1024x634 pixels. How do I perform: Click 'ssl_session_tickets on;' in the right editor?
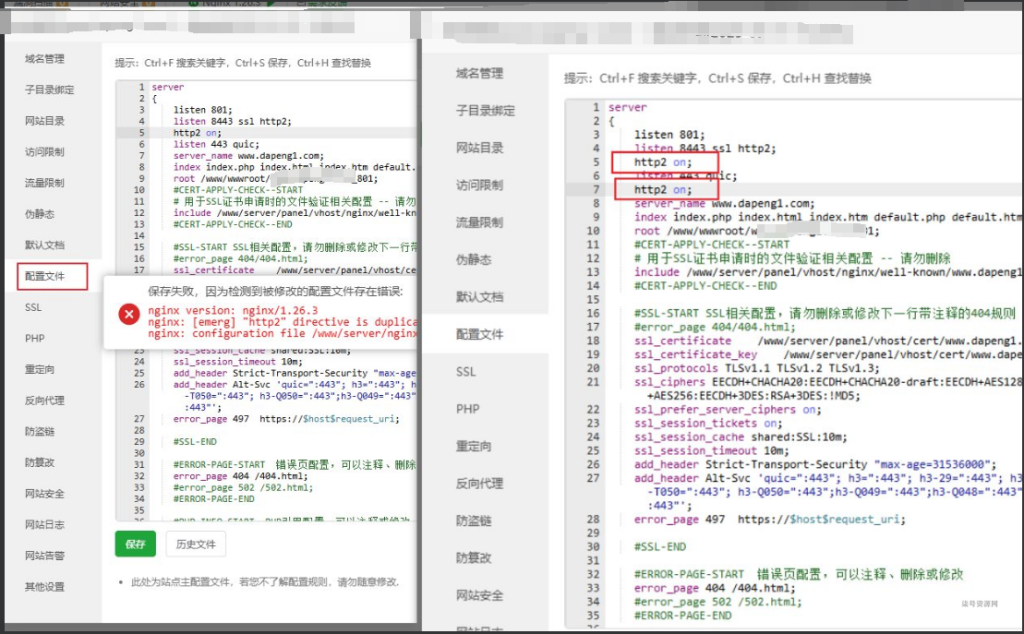click(708, 423)
